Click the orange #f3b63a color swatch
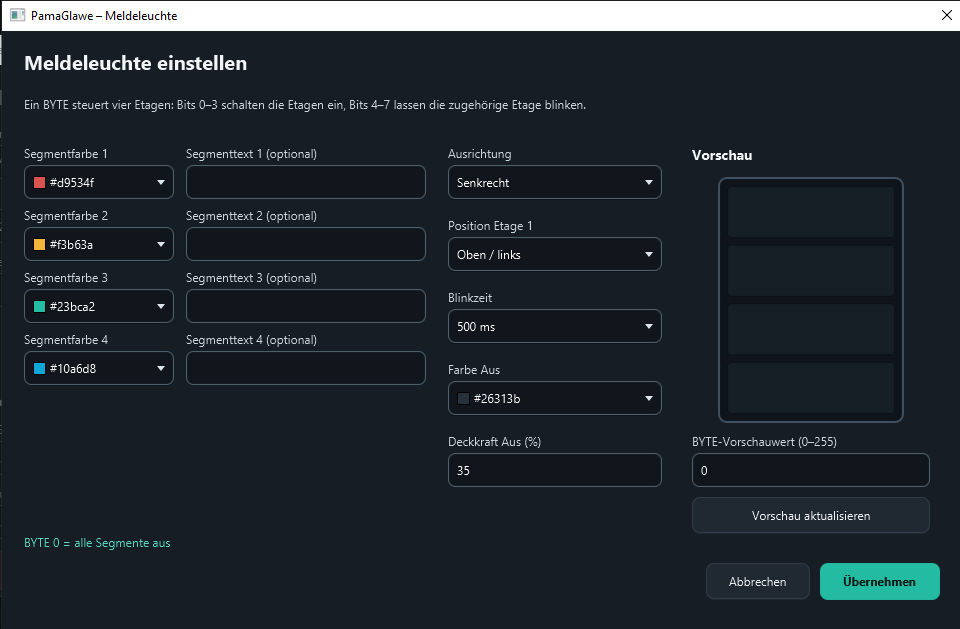The width and height of the screenshot is (960, 629). pos(39,244)
